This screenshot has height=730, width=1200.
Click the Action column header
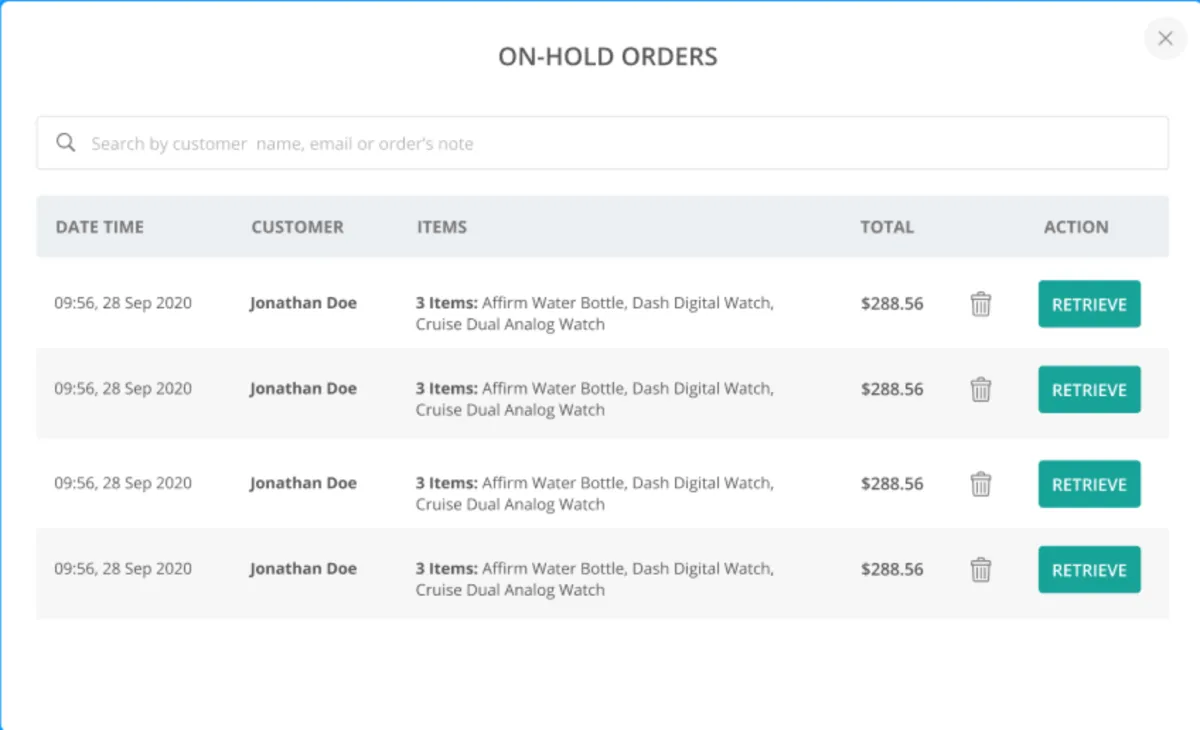pos(1076,227)
